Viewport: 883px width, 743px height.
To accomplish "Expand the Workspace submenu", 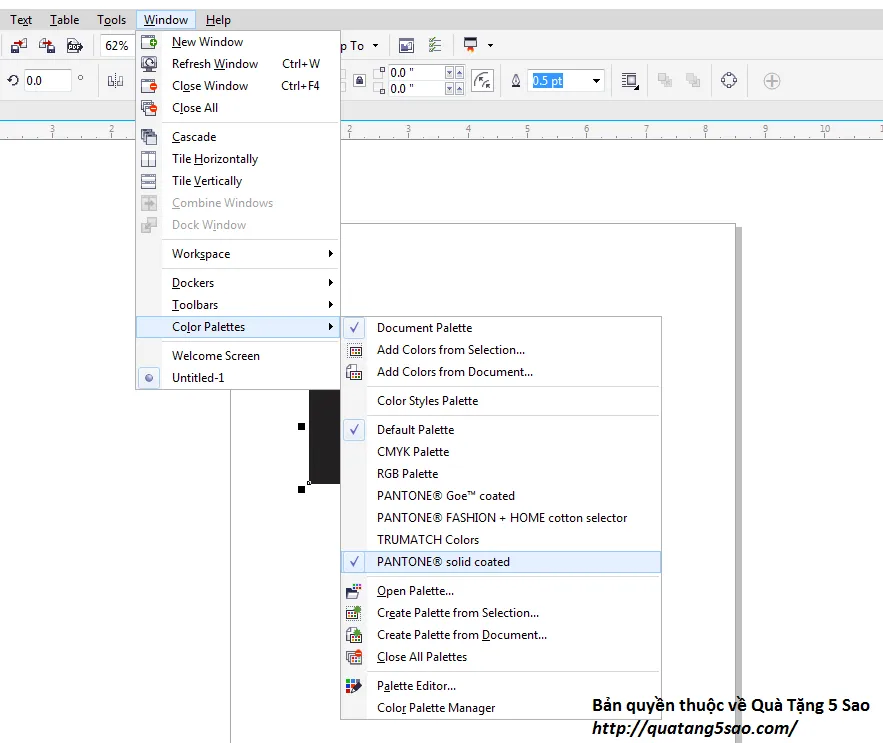I will [330, 254].
